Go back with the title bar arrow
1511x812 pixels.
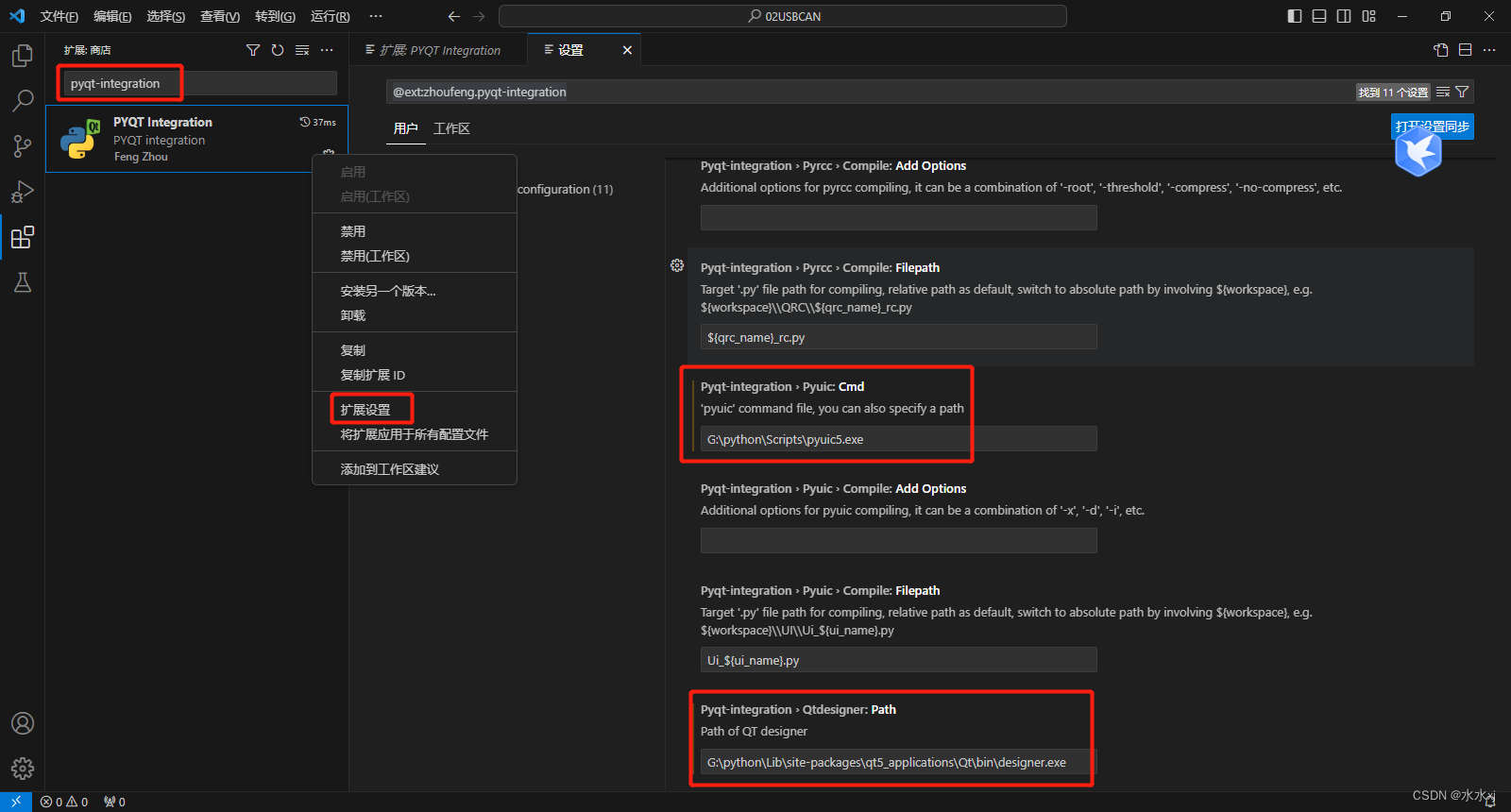(x=454, y=16)
